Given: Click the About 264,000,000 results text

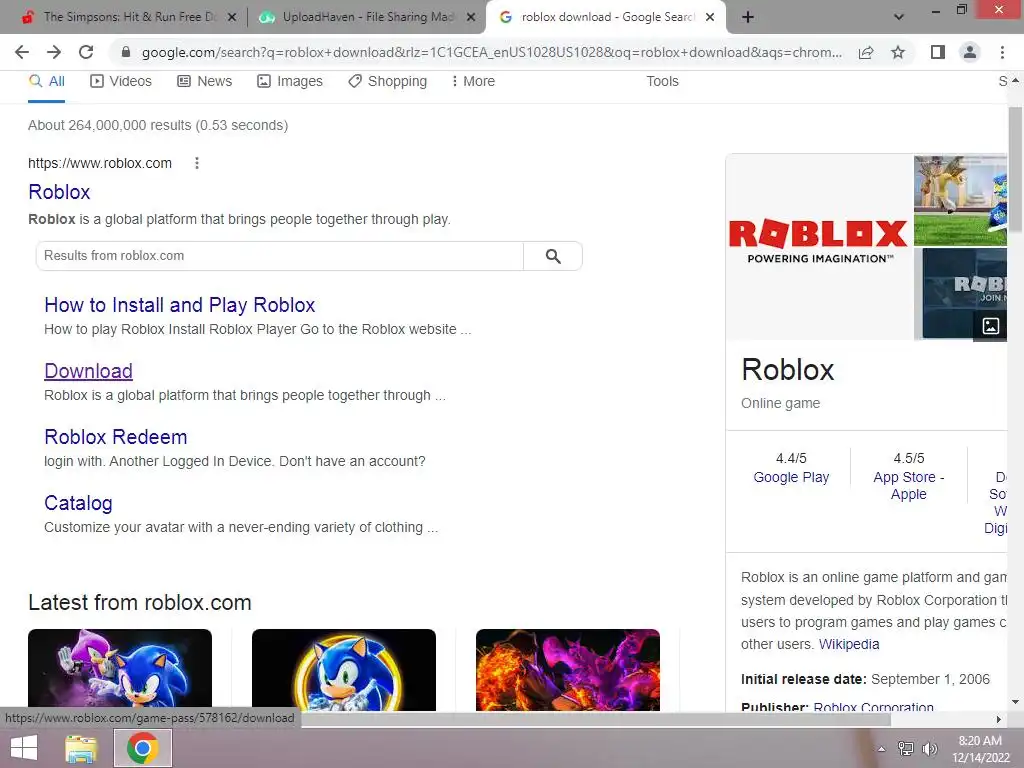Looking at the screenshot, I should click(158, 125).
